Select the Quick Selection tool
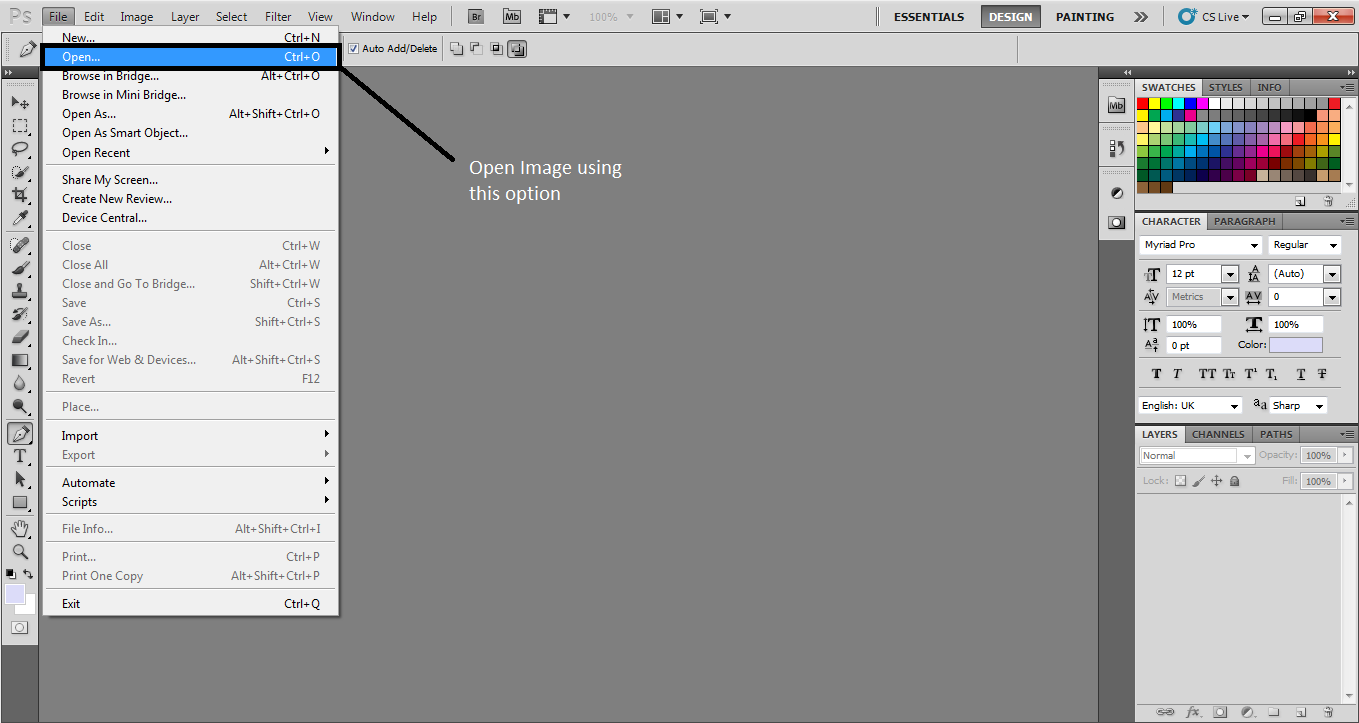This screenshot has width=1359, height=723. tap(20, 172)
